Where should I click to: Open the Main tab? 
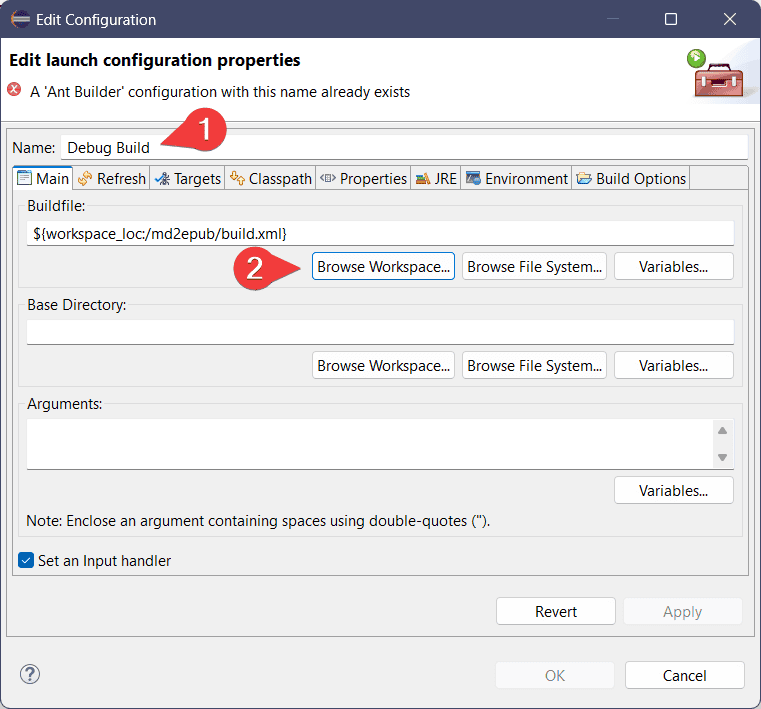click(x=43, y=179)
